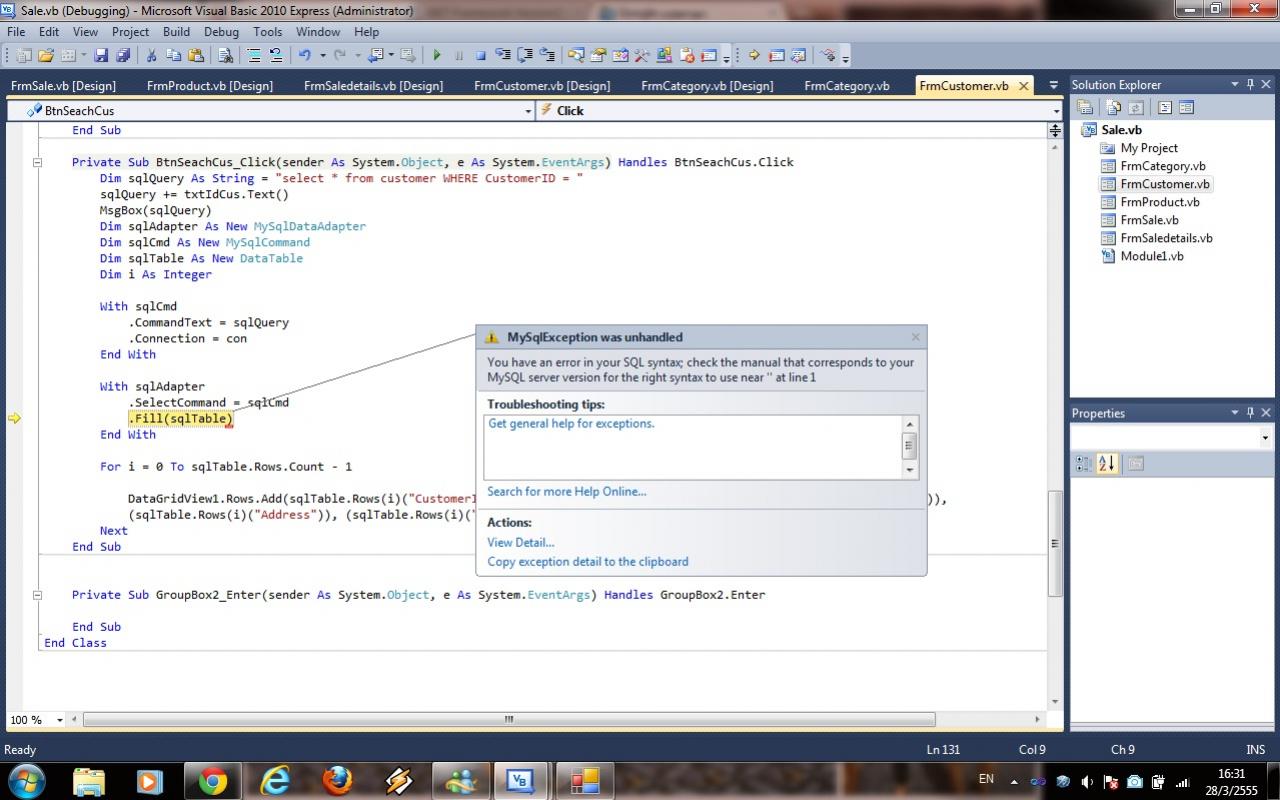Open Properties panel object selector dropdown

click(x=1265, y=438)
